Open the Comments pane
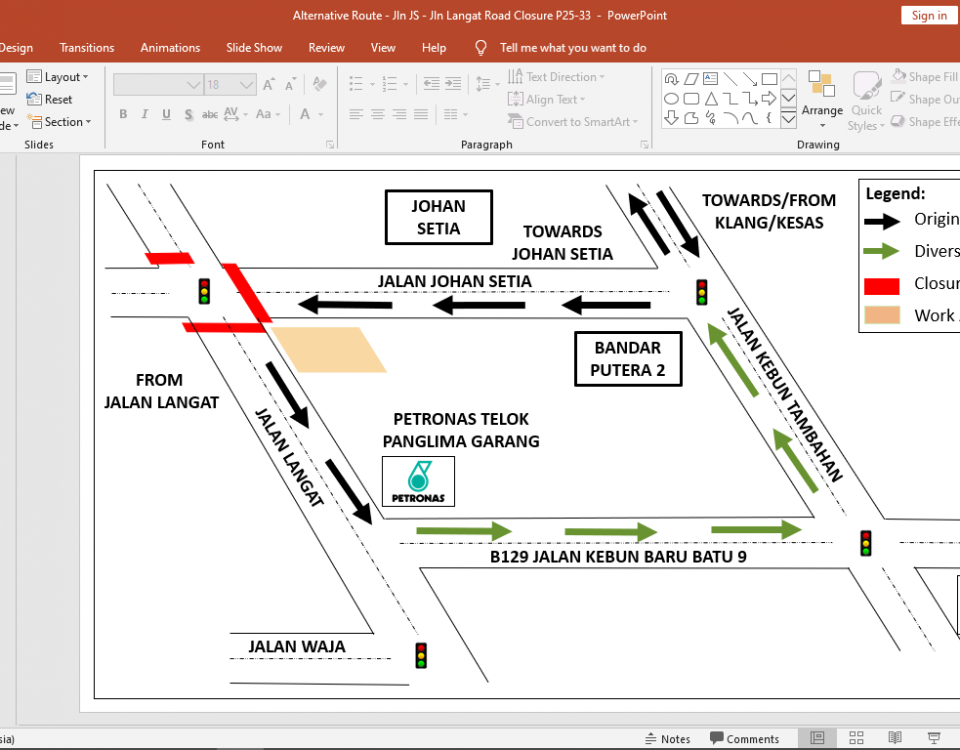 744,739
